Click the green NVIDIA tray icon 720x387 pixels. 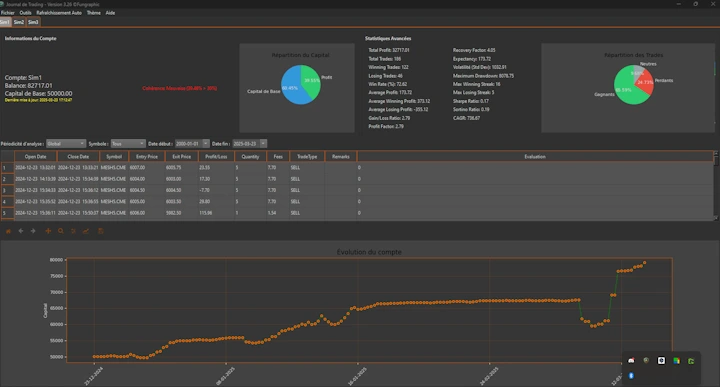[691, 361]
